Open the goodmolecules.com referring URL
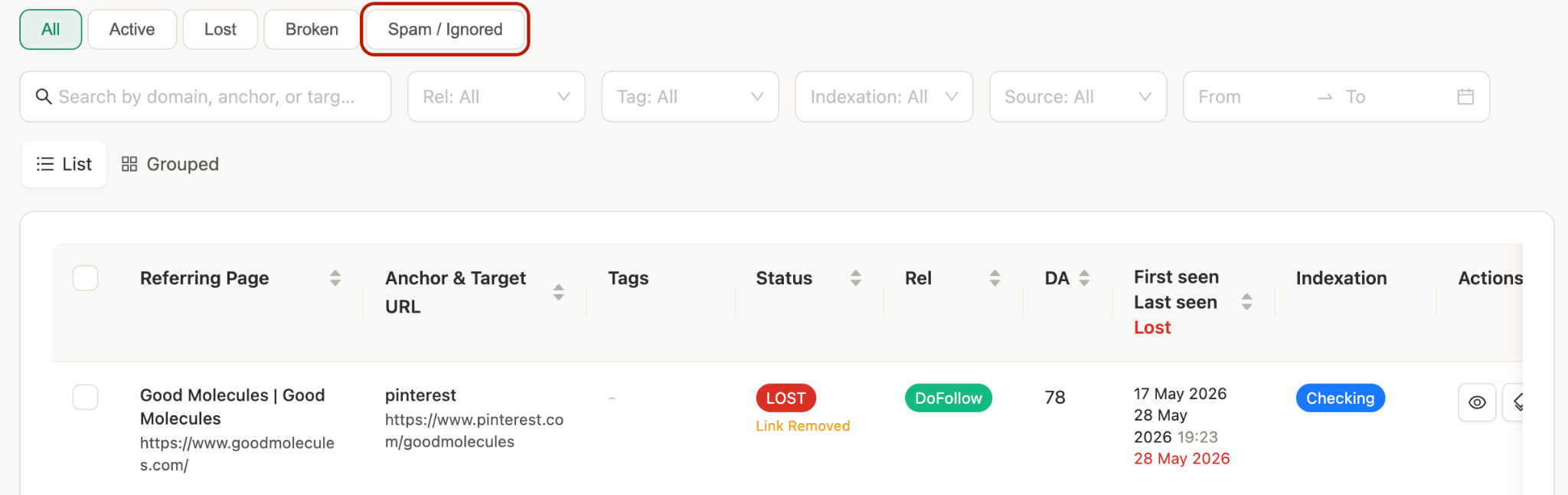This screenshot has width=1568, height=495. [x=237, y=454]
